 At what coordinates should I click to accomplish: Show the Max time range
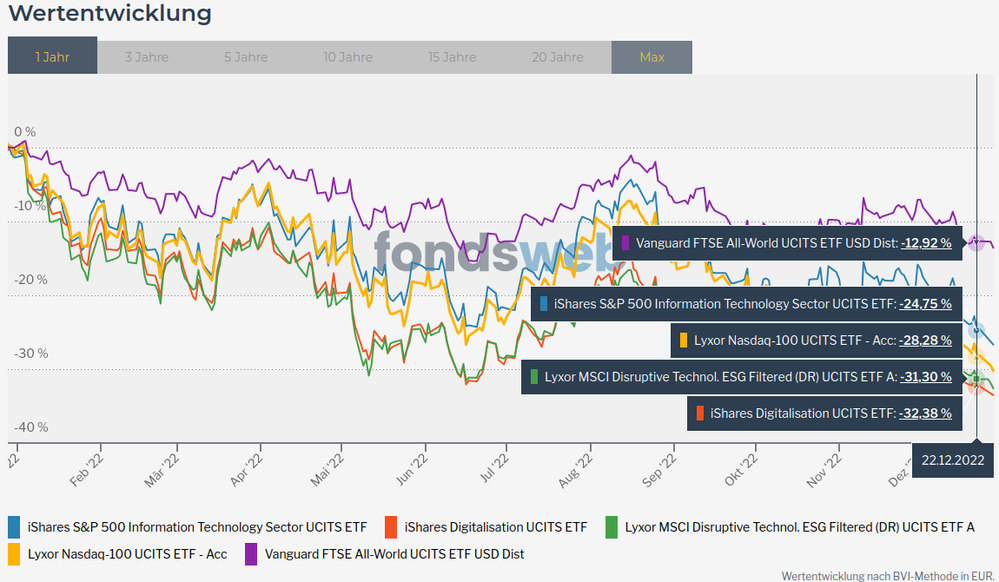pos(651,57)
